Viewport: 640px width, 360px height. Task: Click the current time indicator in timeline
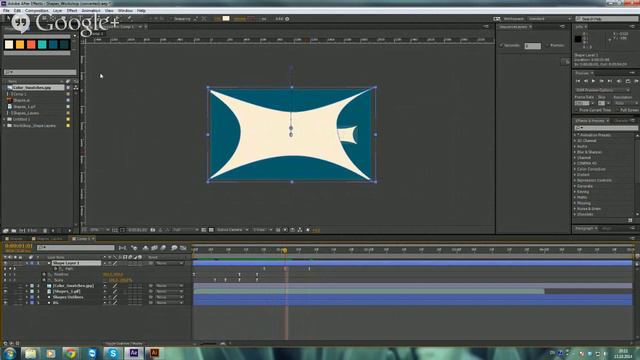(285, 250)
